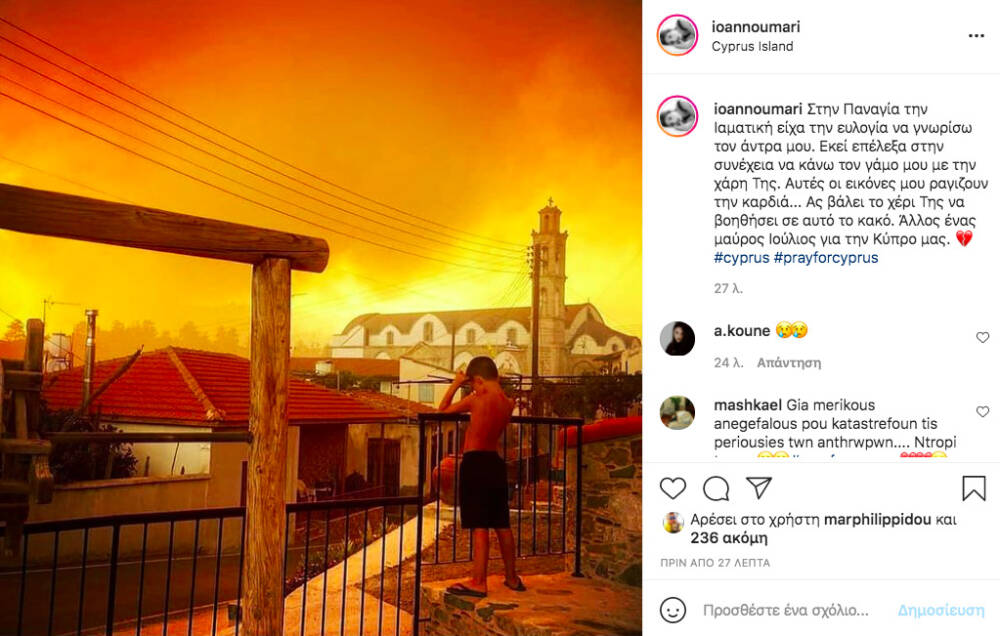Open the comment speech bubble icon

pos(716,489)
